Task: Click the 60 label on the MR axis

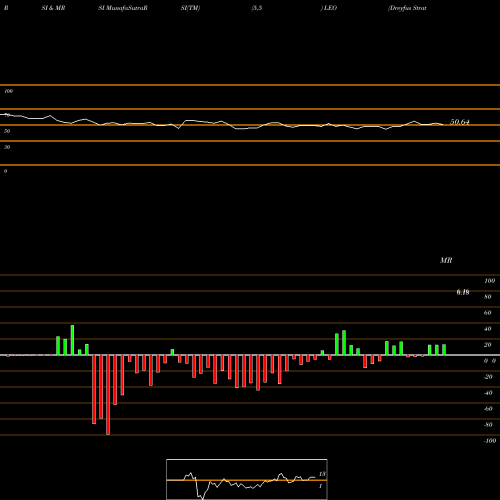Action: [488, 313]
